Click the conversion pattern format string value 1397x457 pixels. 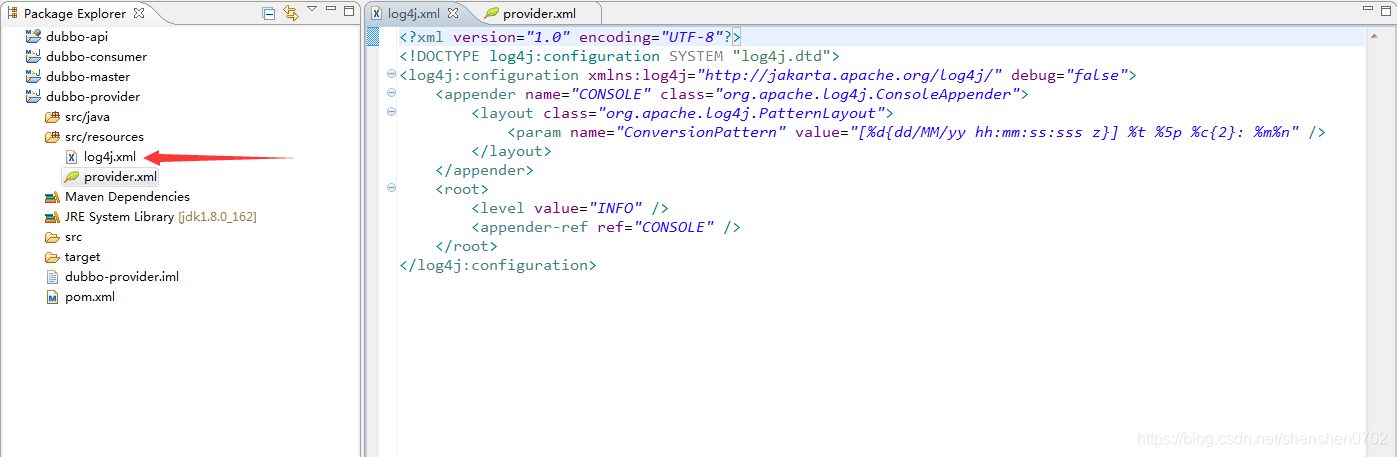click(x=1075, y=132)
